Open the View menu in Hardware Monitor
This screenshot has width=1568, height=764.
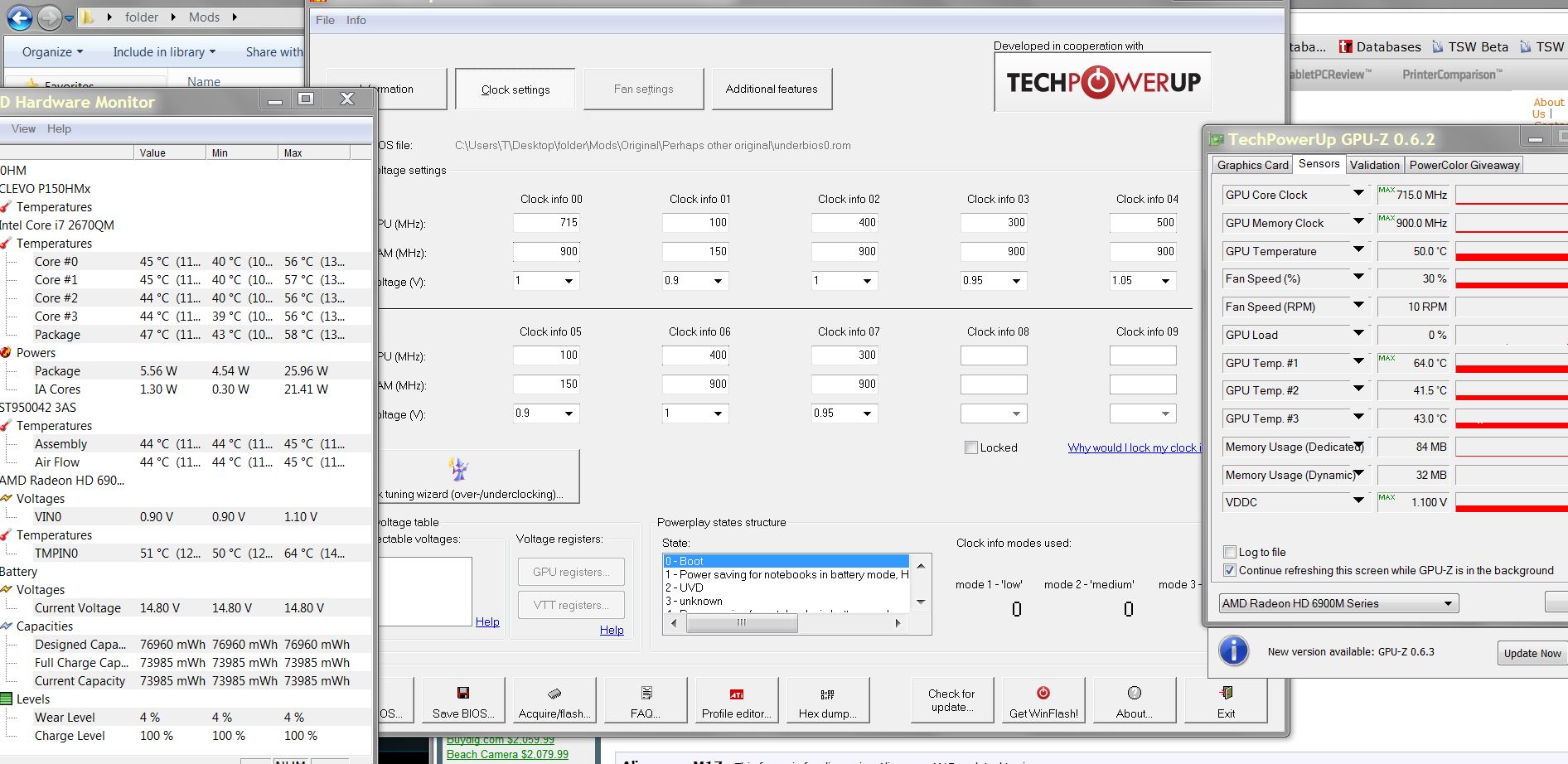[23, 128]
